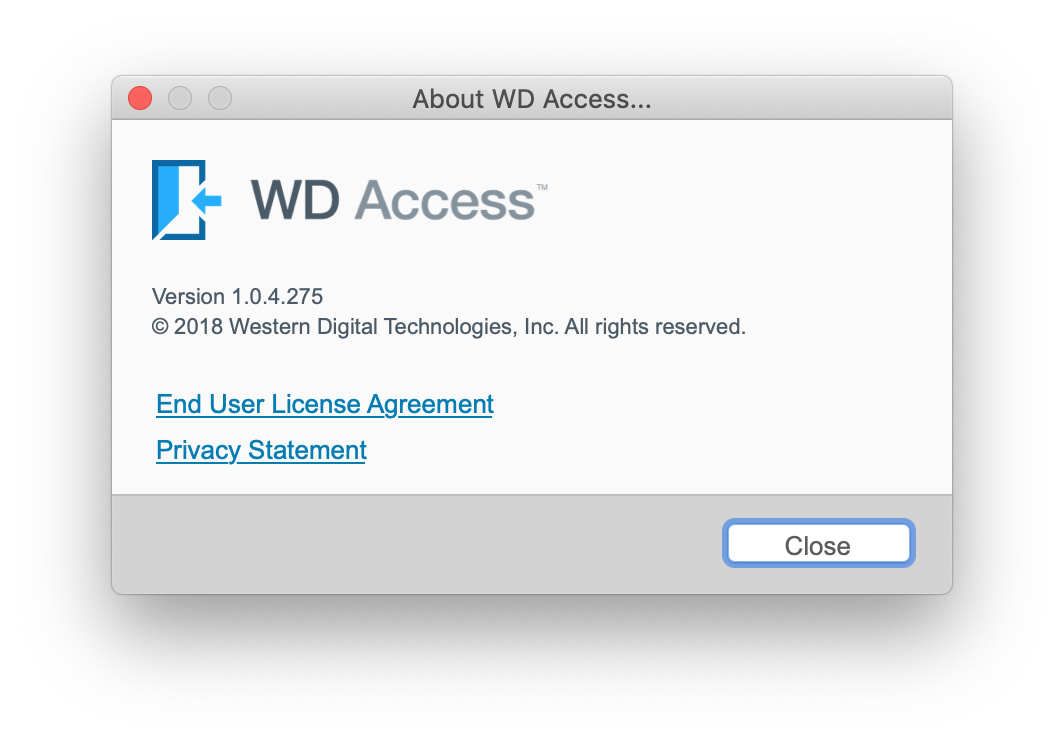Screen dimensions: 1064x742
Task: Click the small TM trademark symbol
Action: (542, 187)
